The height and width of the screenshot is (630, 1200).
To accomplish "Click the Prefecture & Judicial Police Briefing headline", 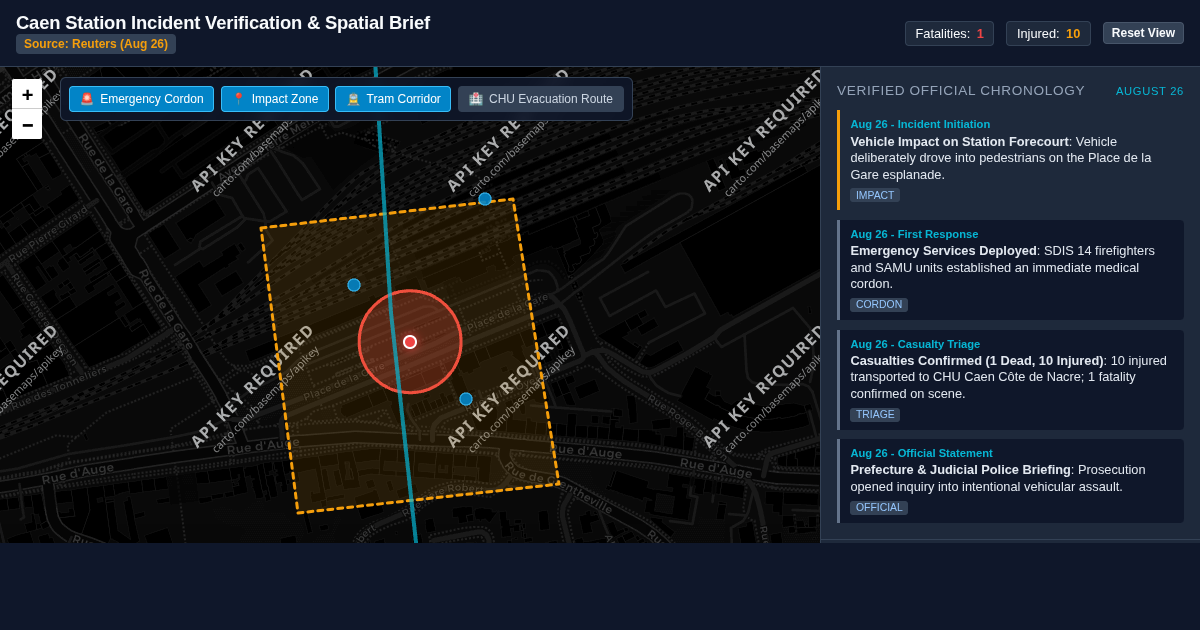I will coord(960,470).
